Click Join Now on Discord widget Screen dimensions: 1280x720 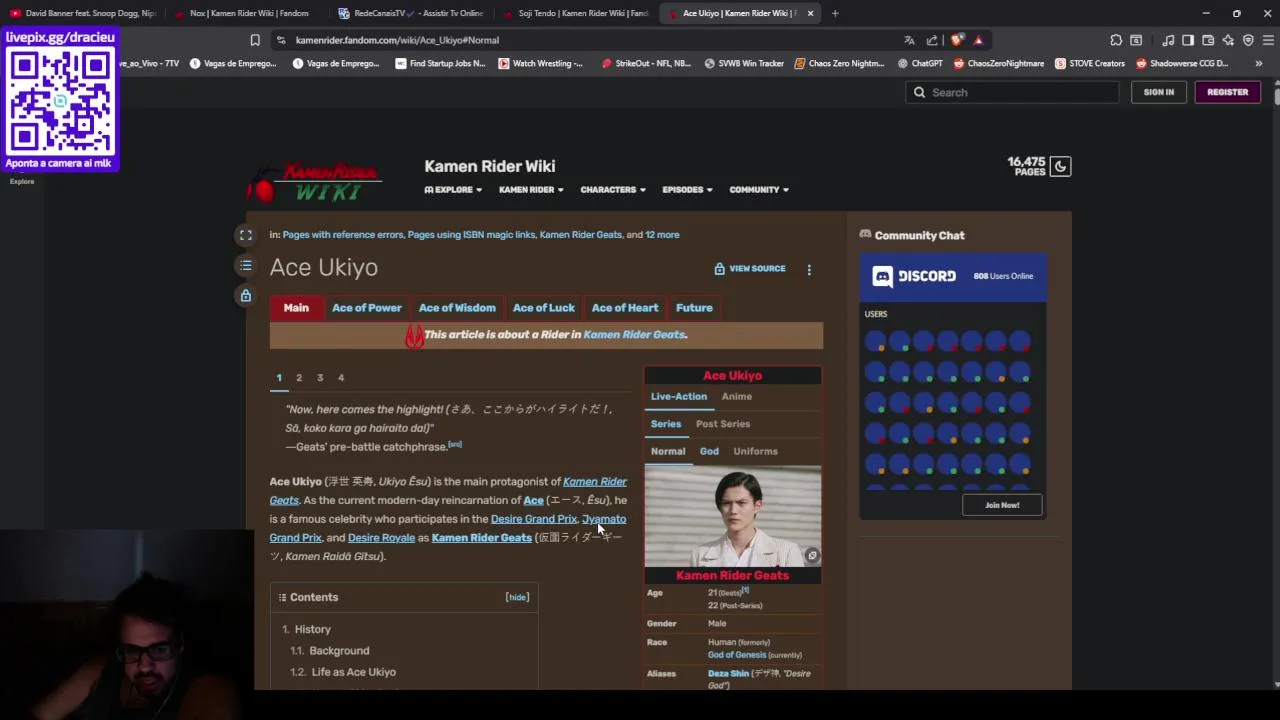1002,505
